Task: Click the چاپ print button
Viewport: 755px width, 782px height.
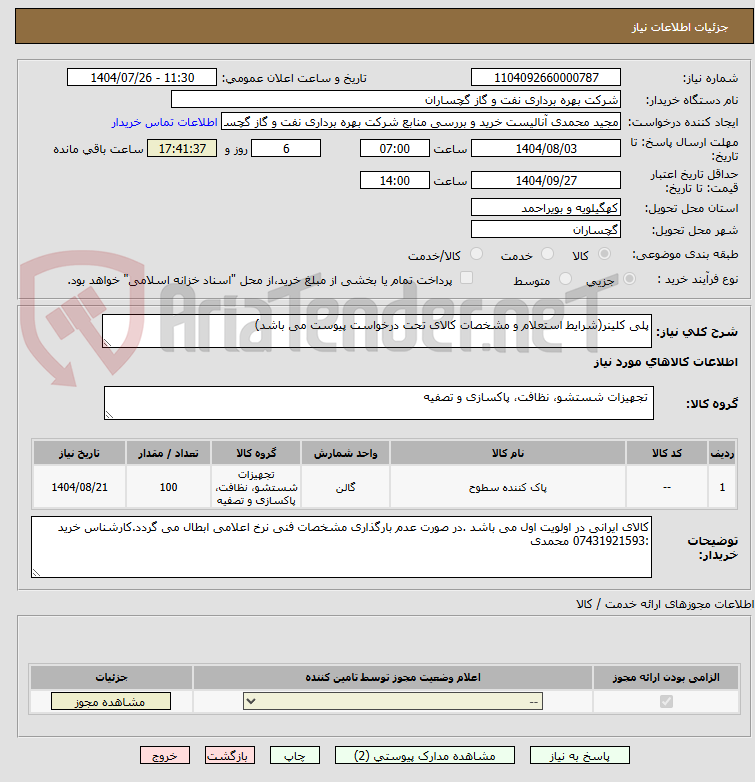Action: tap(295, 756)
